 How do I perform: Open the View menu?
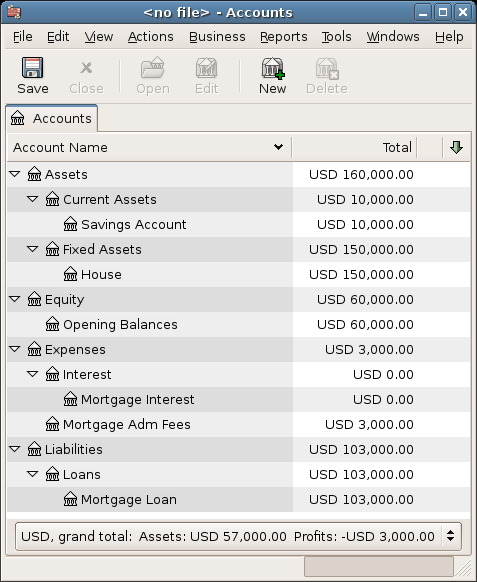pos(99,37)
